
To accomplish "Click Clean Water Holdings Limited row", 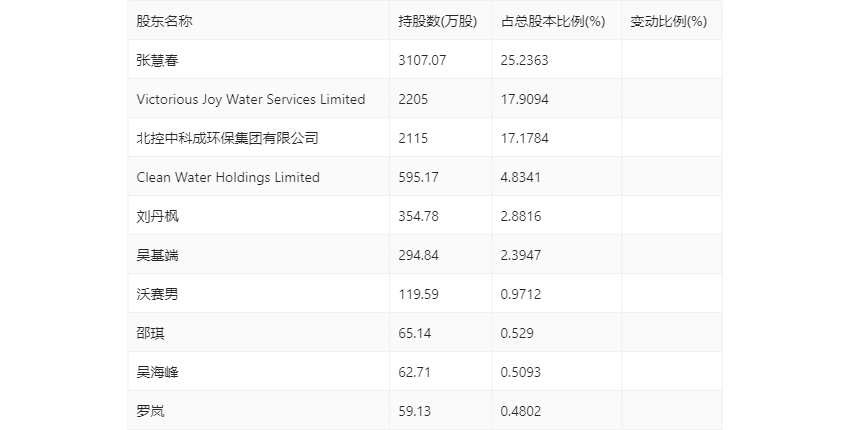I will [228, 177].
